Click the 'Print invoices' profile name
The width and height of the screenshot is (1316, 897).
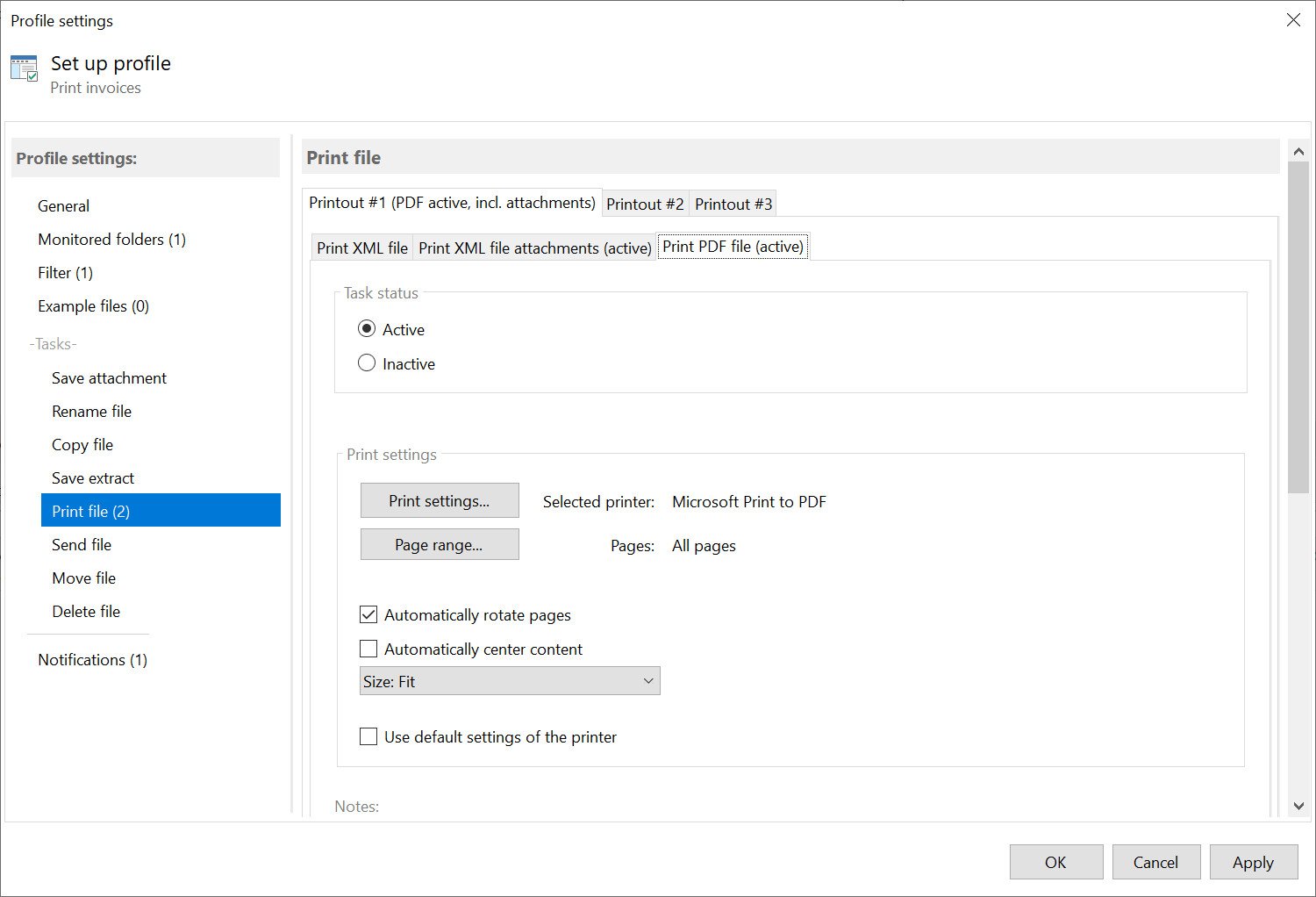(x=96, y=88)
